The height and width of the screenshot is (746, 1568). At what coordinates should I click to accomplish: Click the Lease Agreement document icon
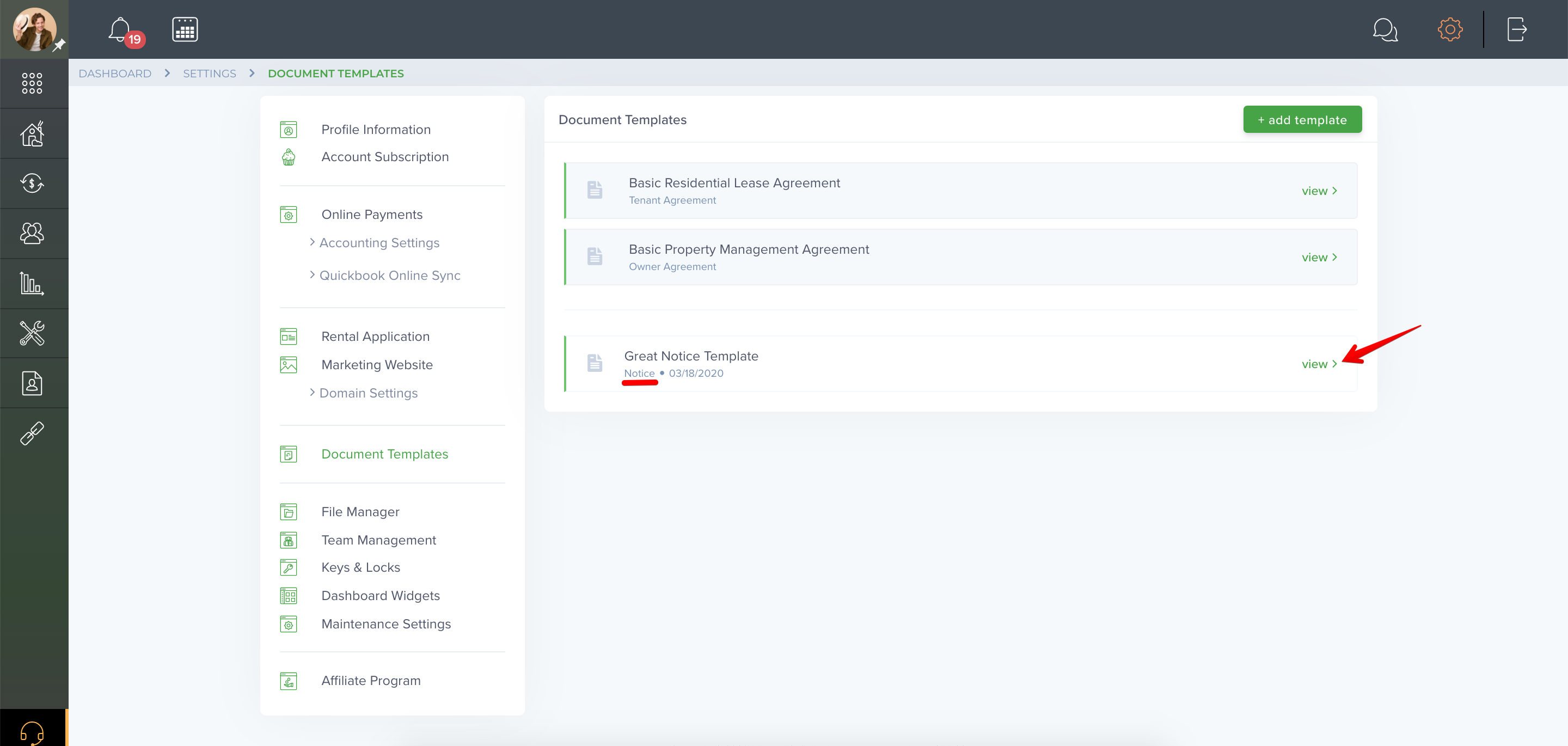(595, 190)
